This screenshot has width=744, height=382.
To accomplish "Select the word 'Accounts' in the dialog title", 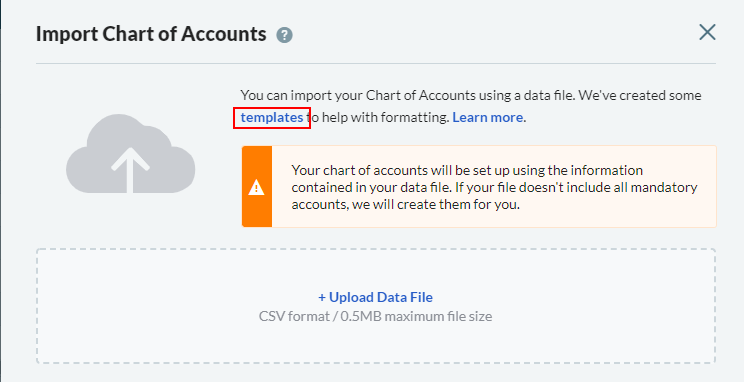I will point(223,34).
